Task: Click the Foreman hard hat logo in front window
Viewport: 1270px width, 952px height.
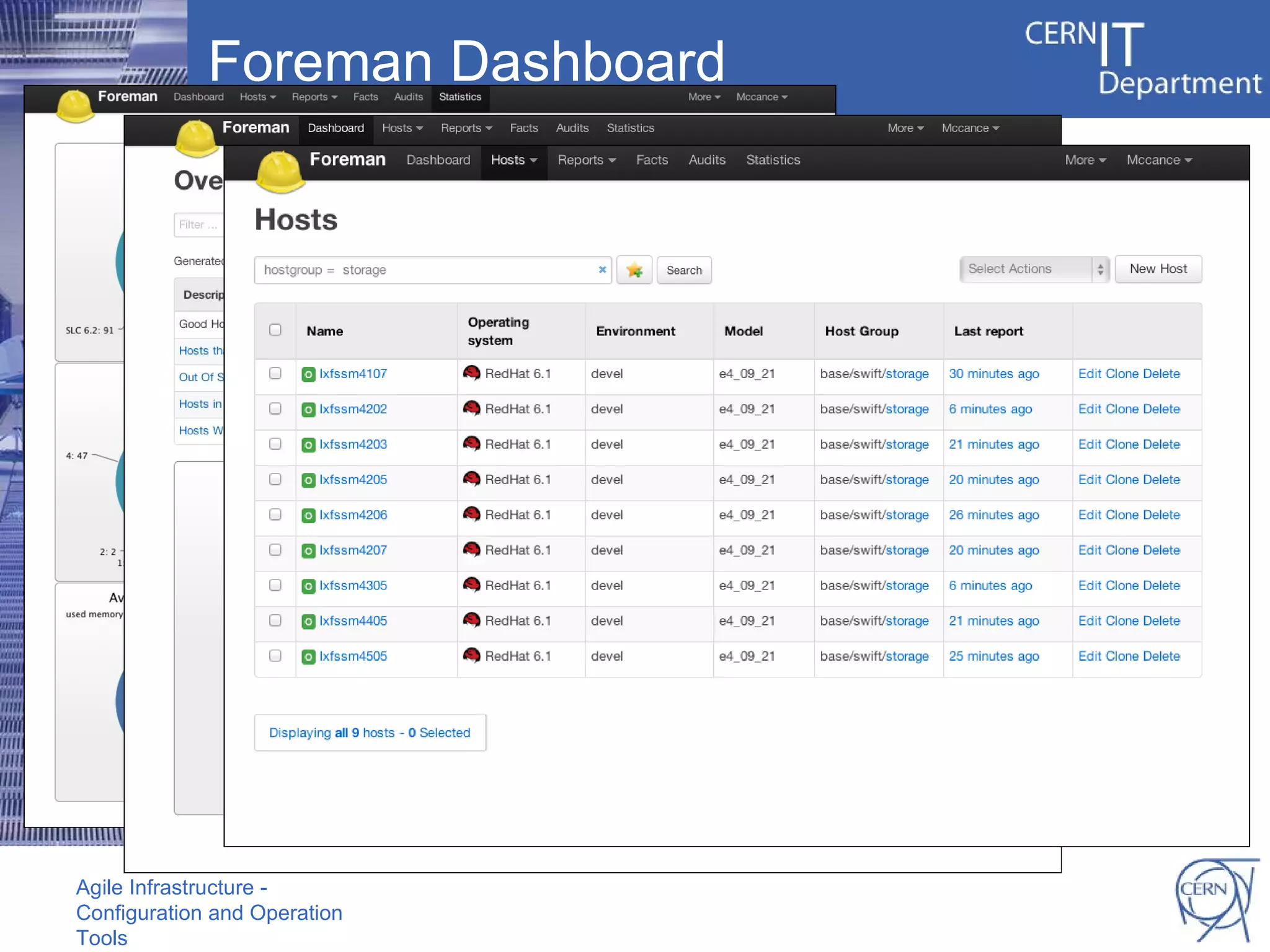Action: (x=280, y=171)
